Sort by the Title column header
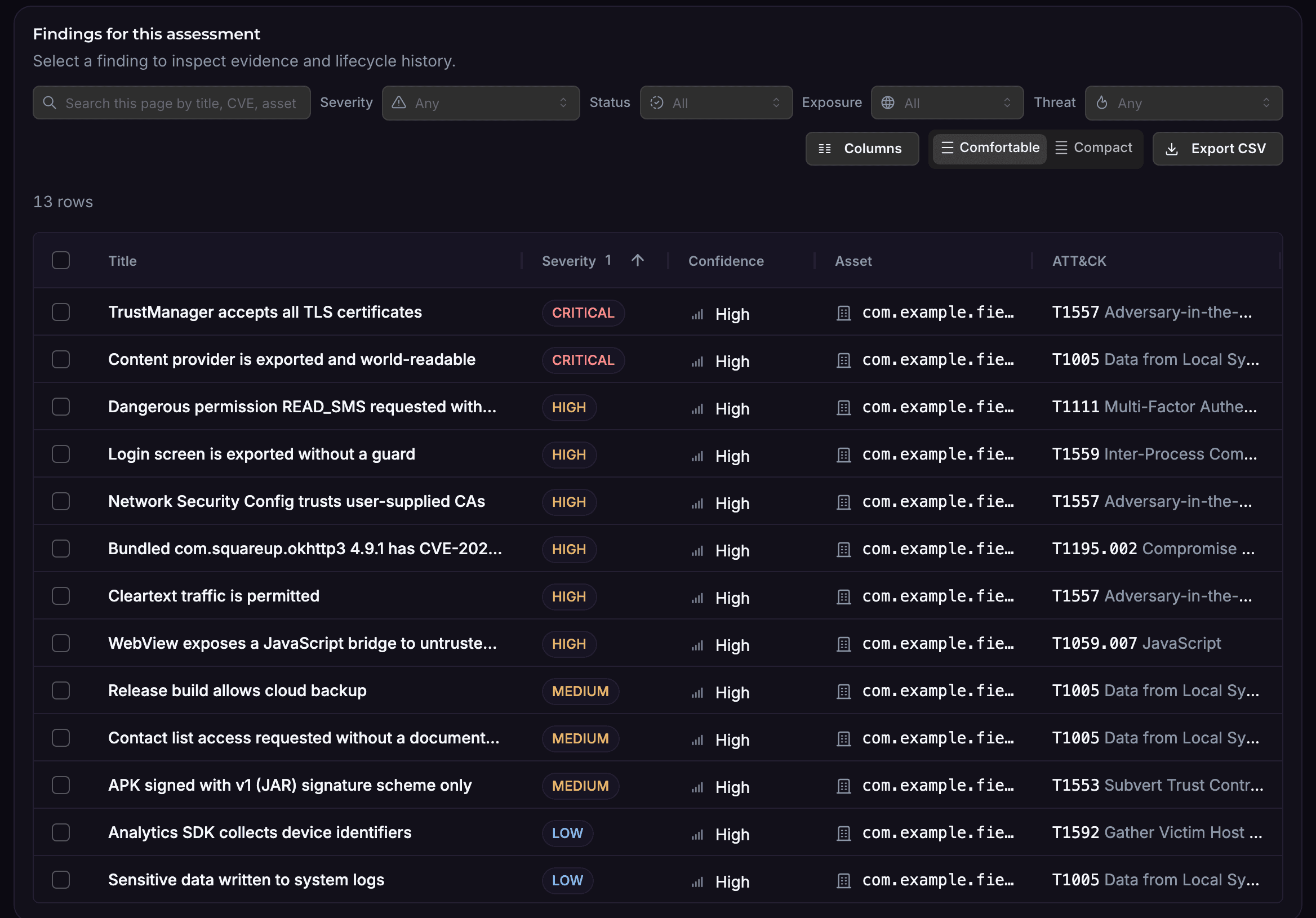Screen dimensions: 1316x918 pyautogui.click(x=123, y=261)
